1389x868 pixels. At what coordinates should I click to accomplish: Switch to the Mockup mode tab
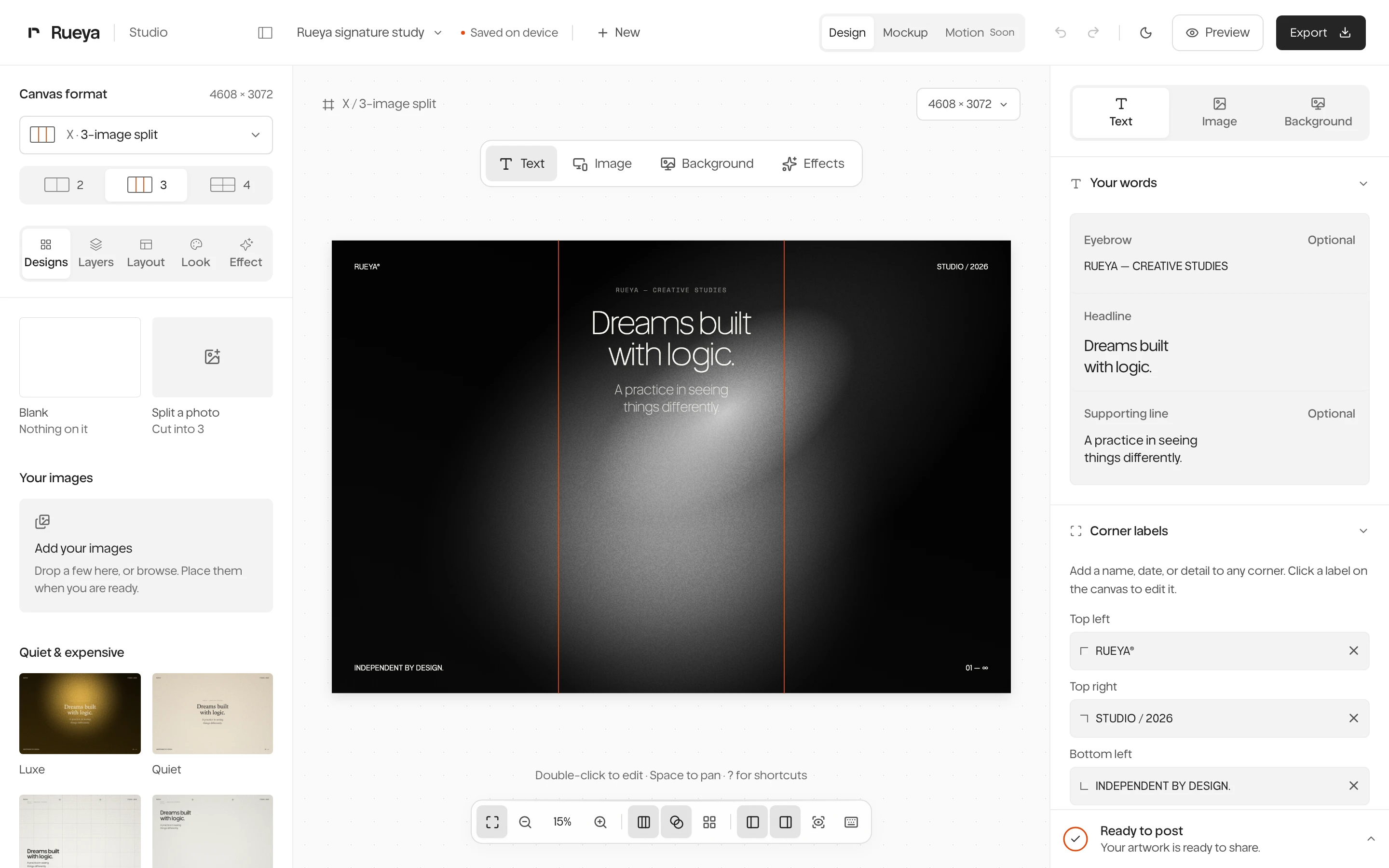tap(905, 33)
